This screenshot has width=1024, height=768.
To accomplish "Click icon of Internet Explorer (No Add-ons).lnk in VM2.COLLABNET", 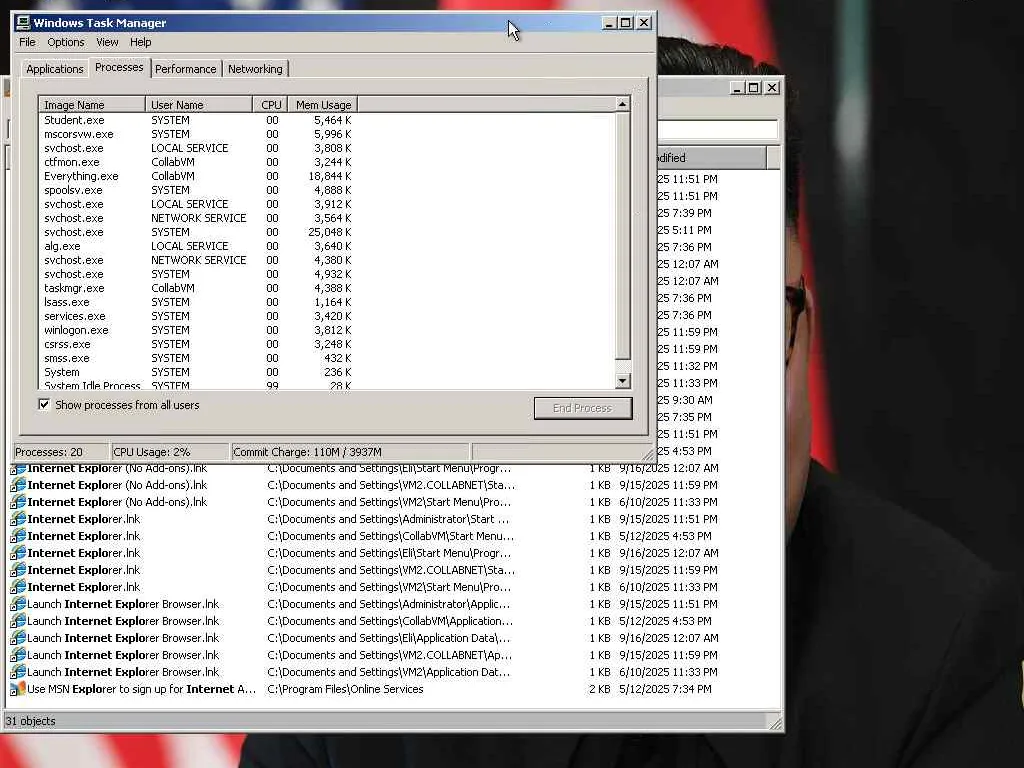I will [18, 485].
